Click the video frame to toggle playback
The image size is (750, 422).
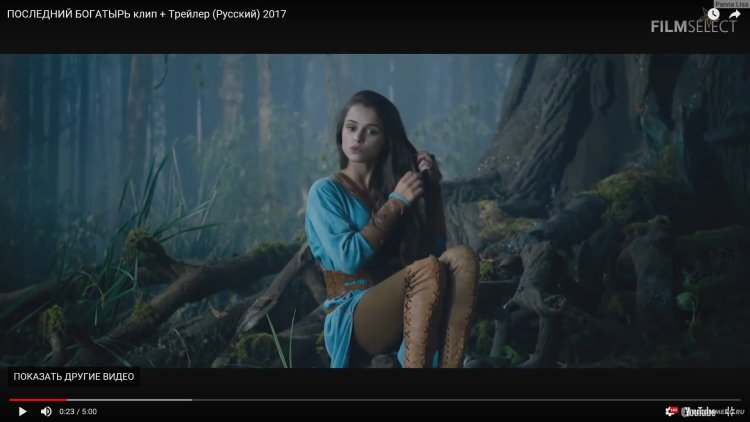pyautogui.click(x=375, y=211)
